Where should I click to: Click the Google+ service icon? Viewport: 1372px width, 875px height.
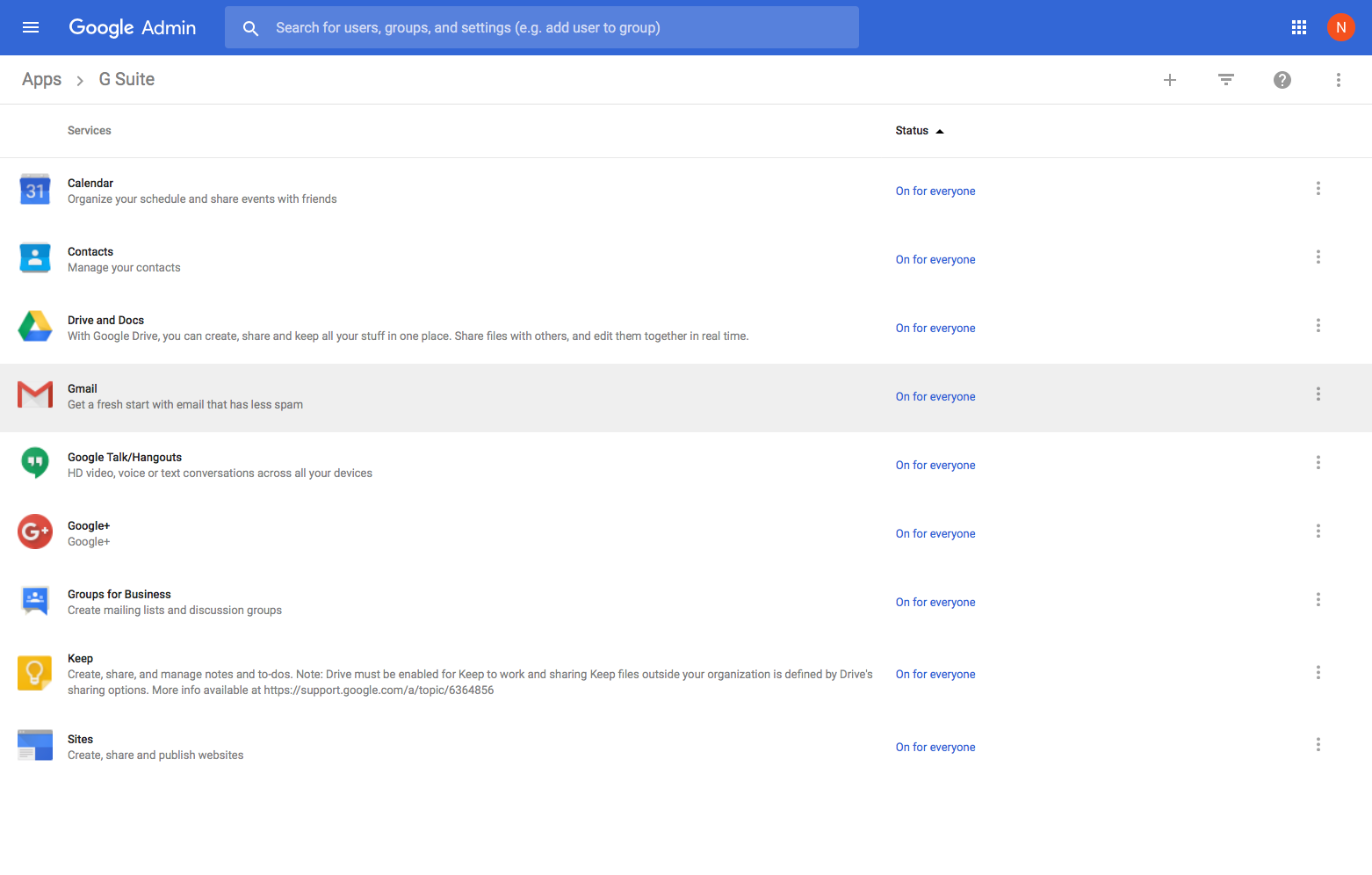[34, 532]
